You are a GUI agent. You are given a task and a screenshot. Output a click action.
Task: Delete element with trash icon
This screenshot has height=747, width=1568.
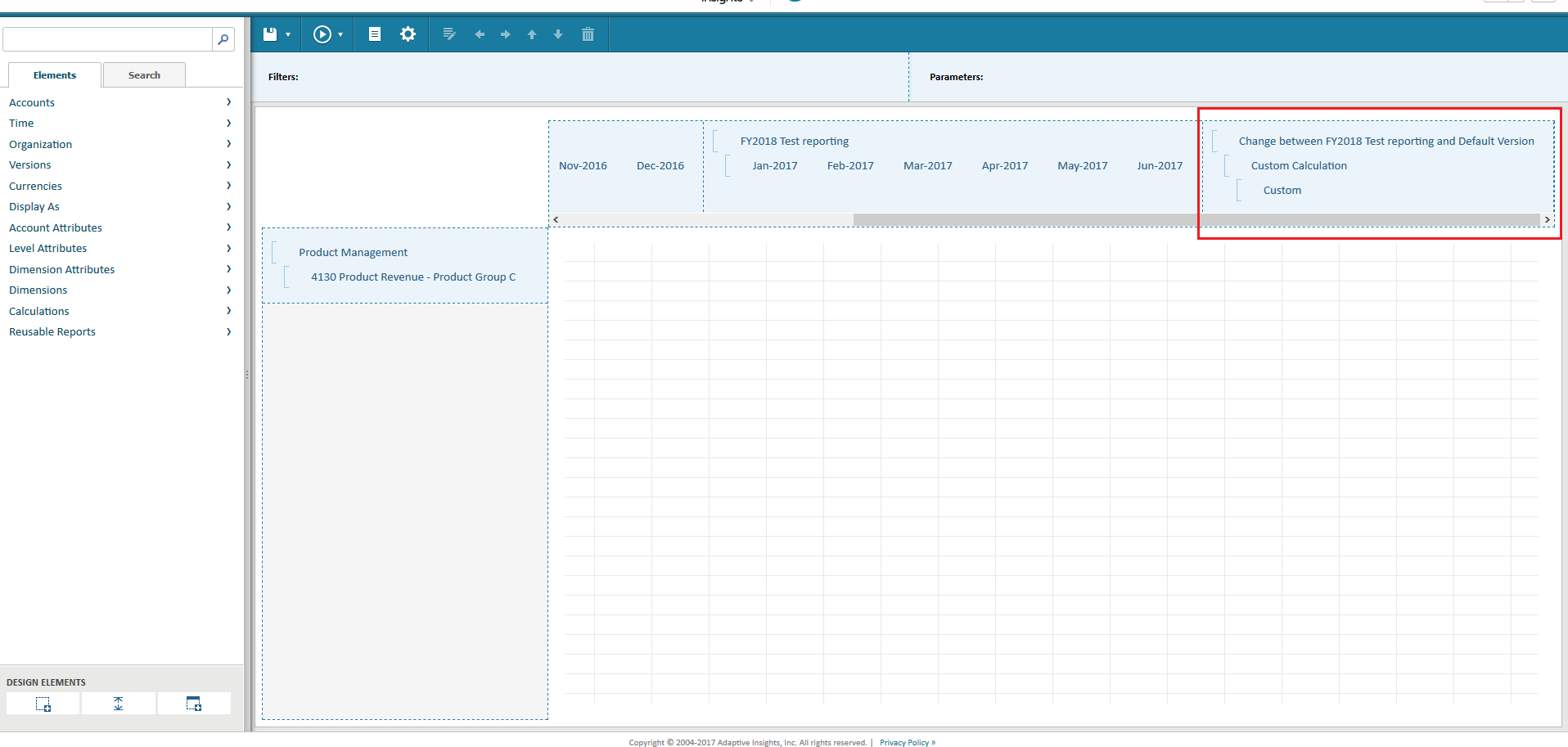click(x=588, y=34)
